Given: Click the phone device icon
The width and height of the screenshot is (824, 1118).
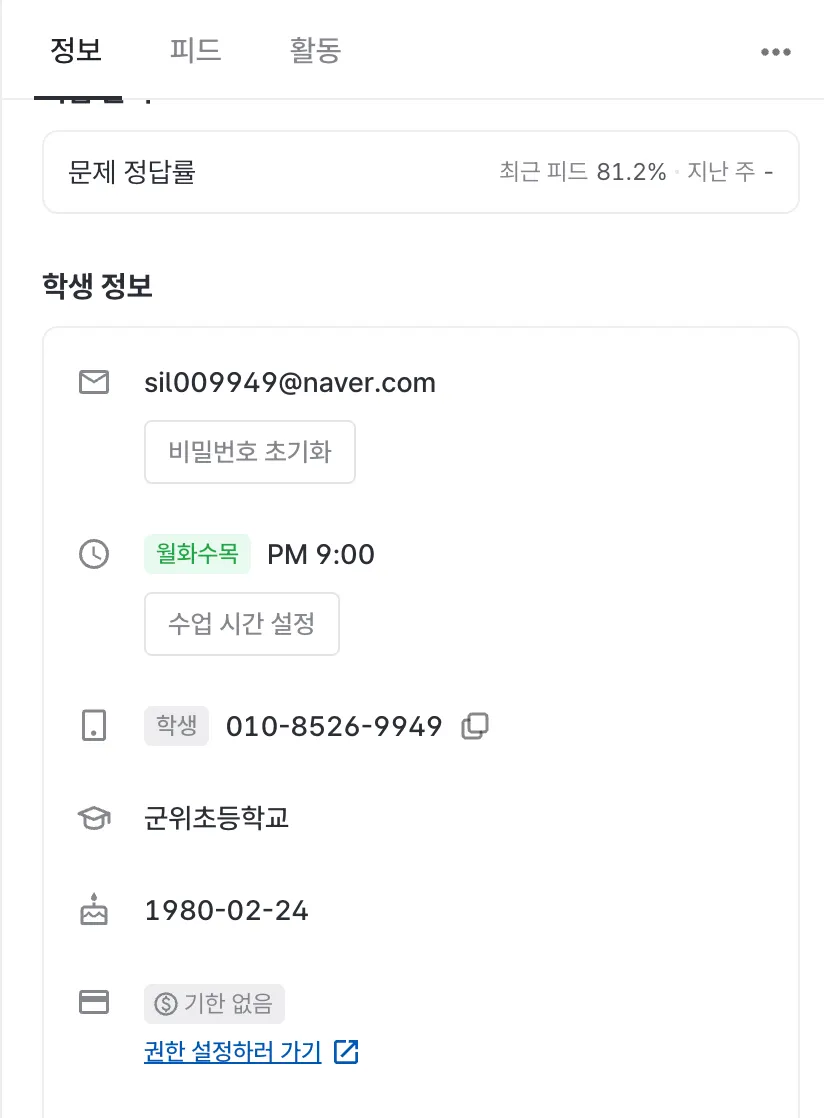Looking at the screenshot, I should 94,727.
